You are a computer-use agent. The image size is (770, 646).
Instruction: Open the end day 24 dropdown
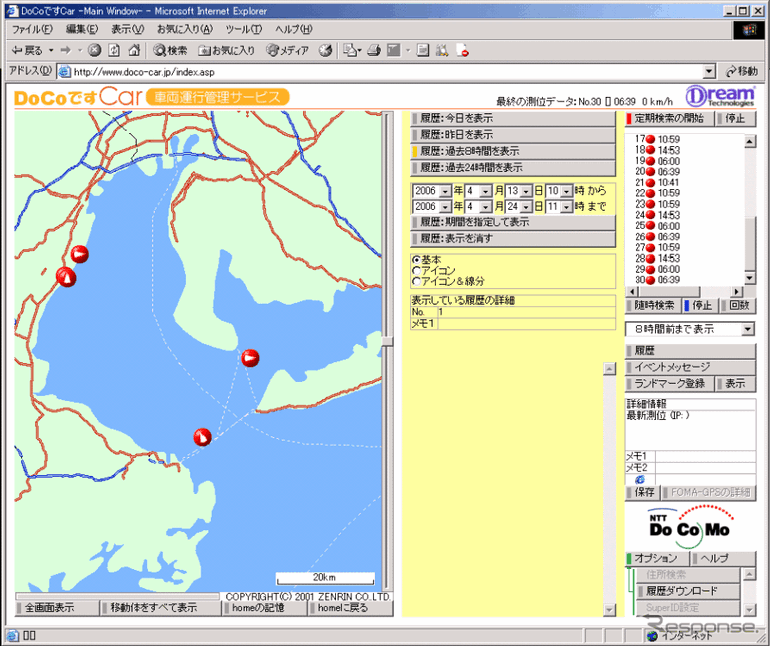pos(526,207)
